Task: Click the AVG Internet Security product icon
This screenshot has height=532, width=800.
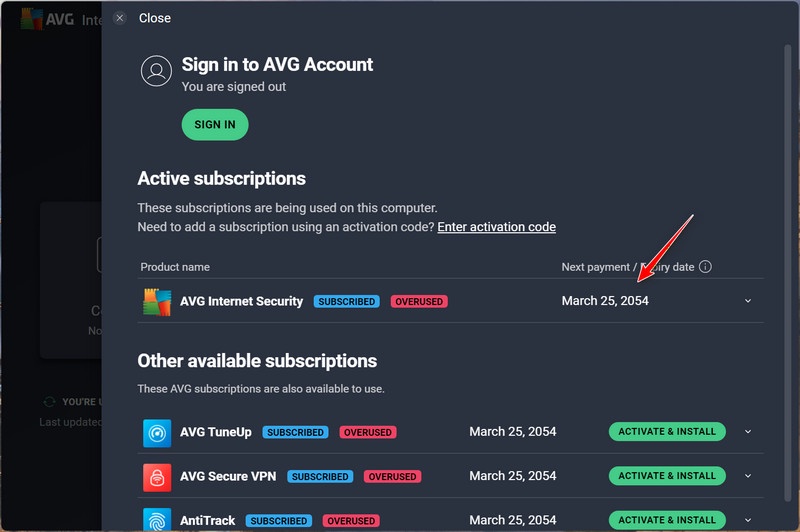Action: 156,301
